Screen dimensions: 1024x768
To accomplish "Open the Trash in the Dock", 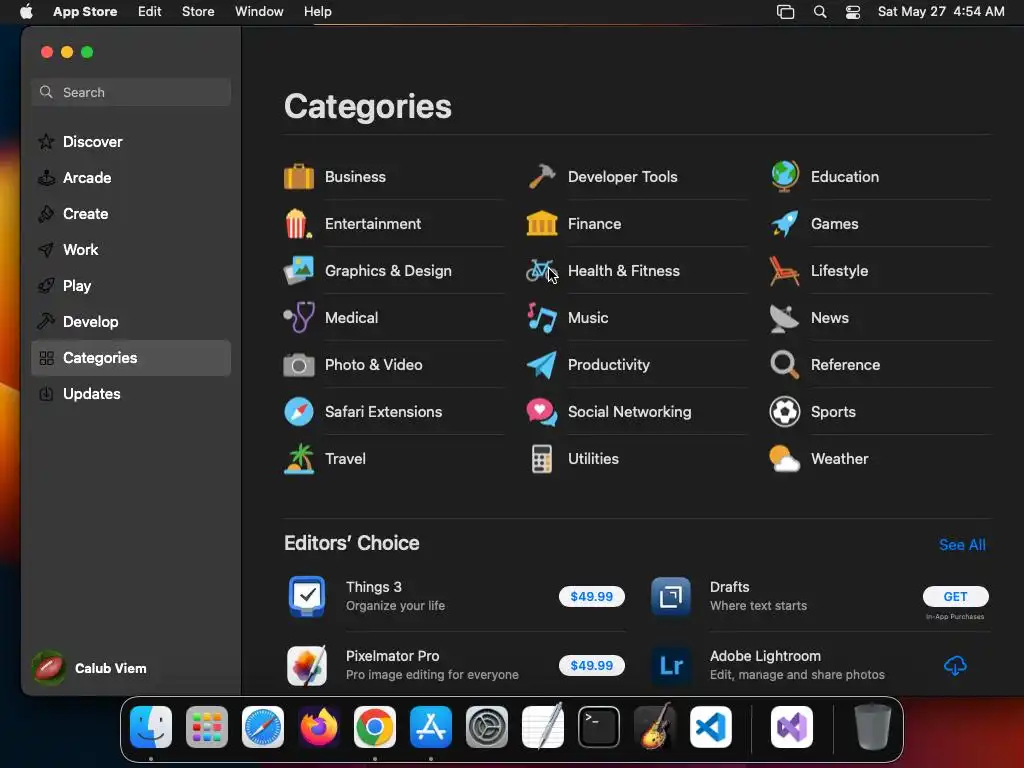I will 873,727.
